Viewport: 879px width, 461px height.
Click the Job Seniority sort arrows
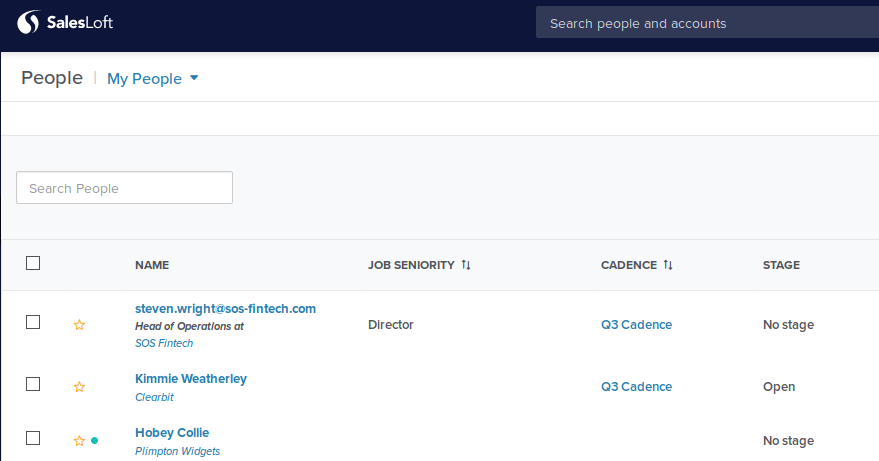pos(466,265)
